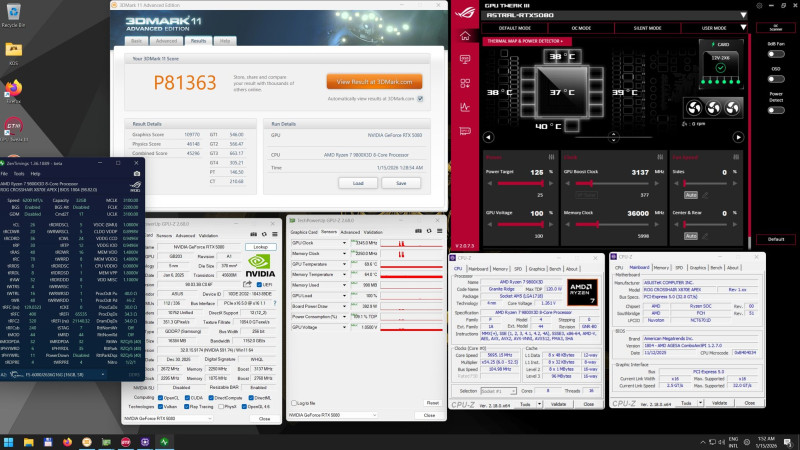Toggle the UEFI checkbox in GPU-Z

259,285
